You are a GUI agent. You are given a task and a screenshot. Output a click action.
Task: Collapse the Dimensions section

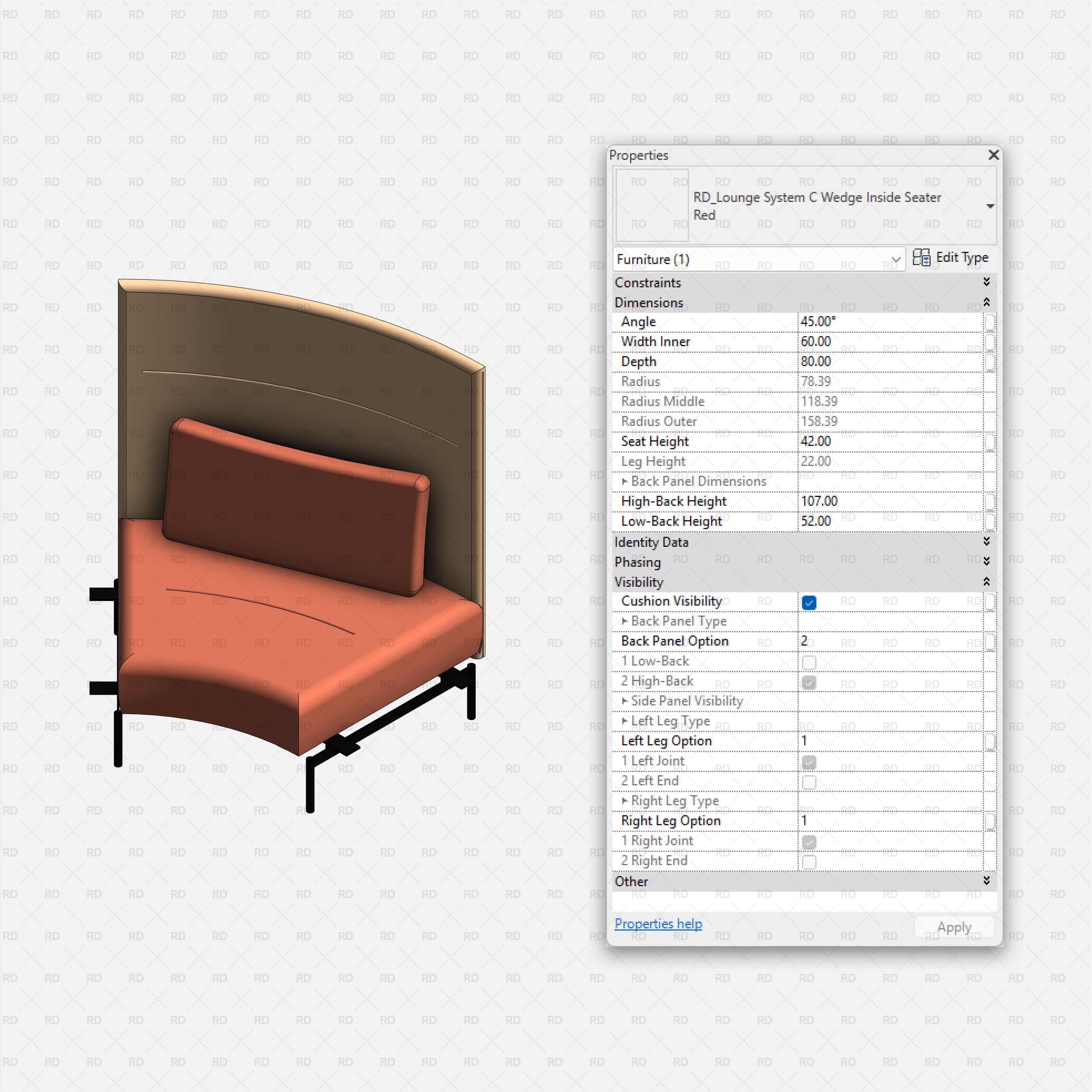tap(986, 302)
